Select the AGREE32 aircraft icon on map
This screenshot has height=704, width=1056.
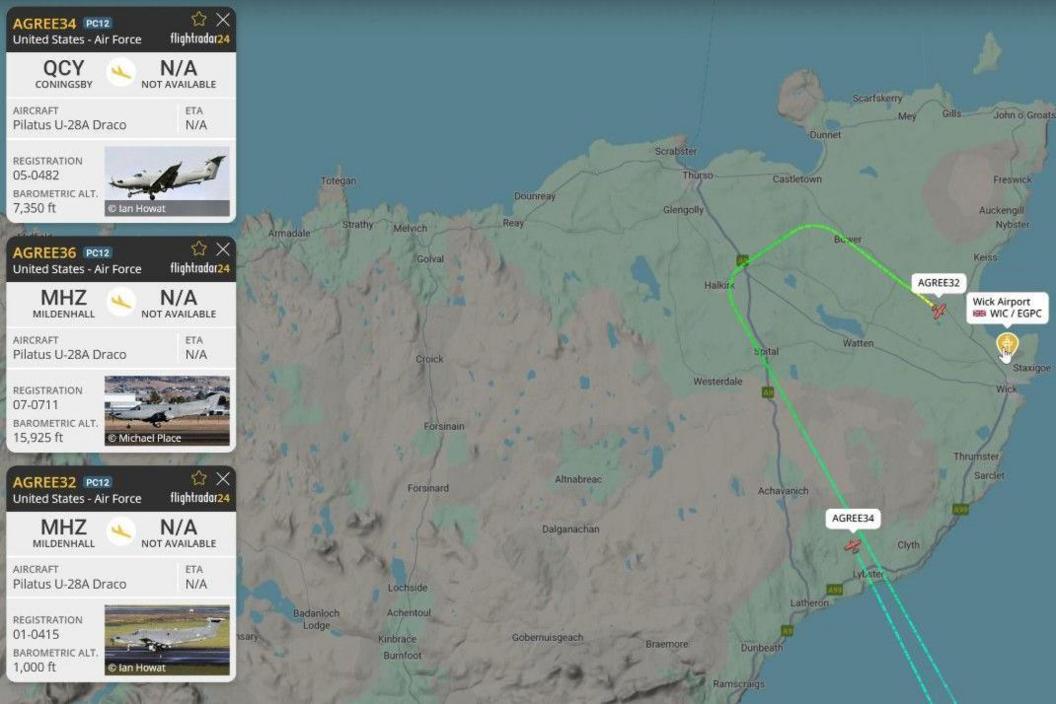[938, 311]
